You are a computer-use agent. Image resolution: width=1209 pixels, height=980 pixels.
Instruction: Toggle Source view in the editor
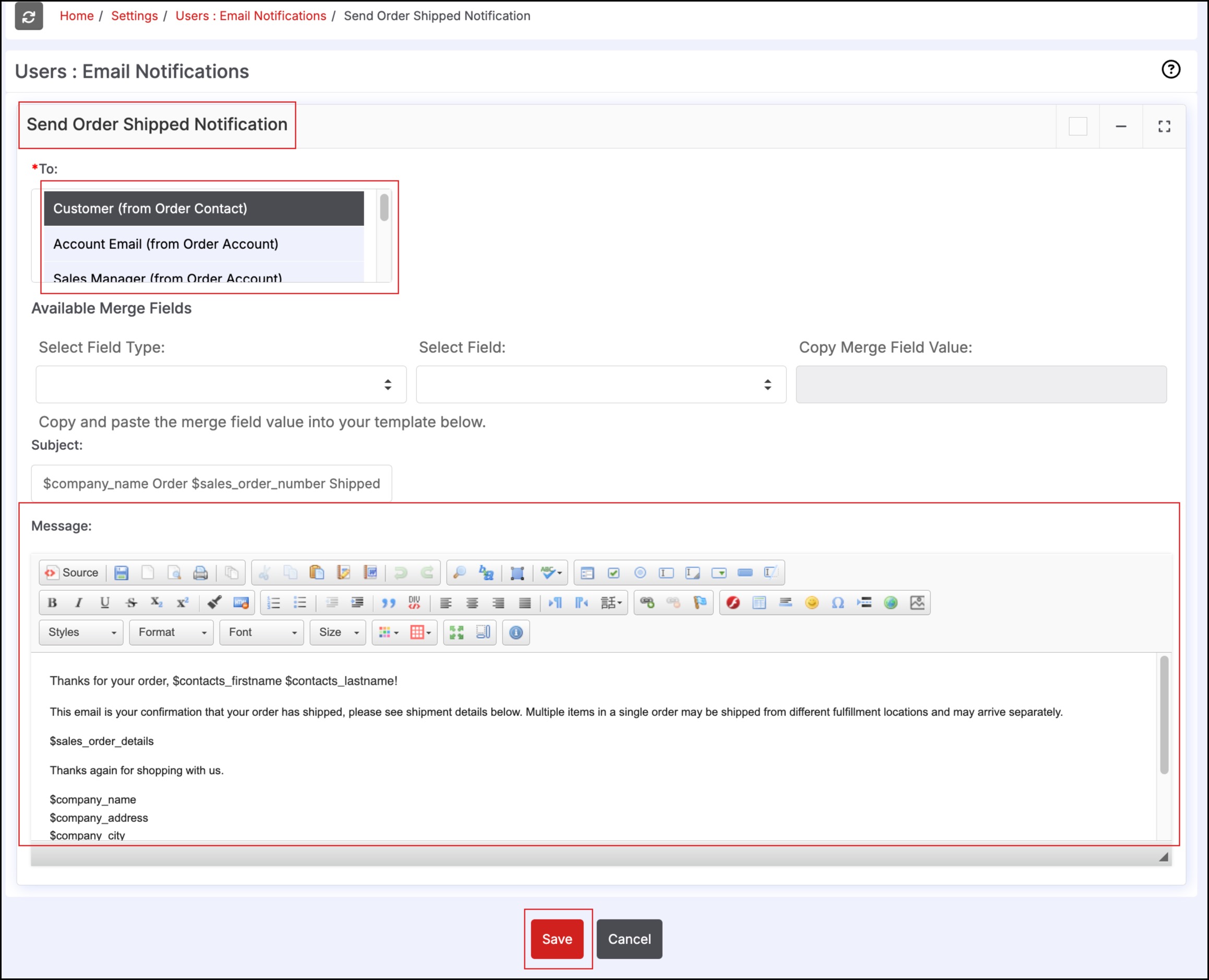pos(72,573)
